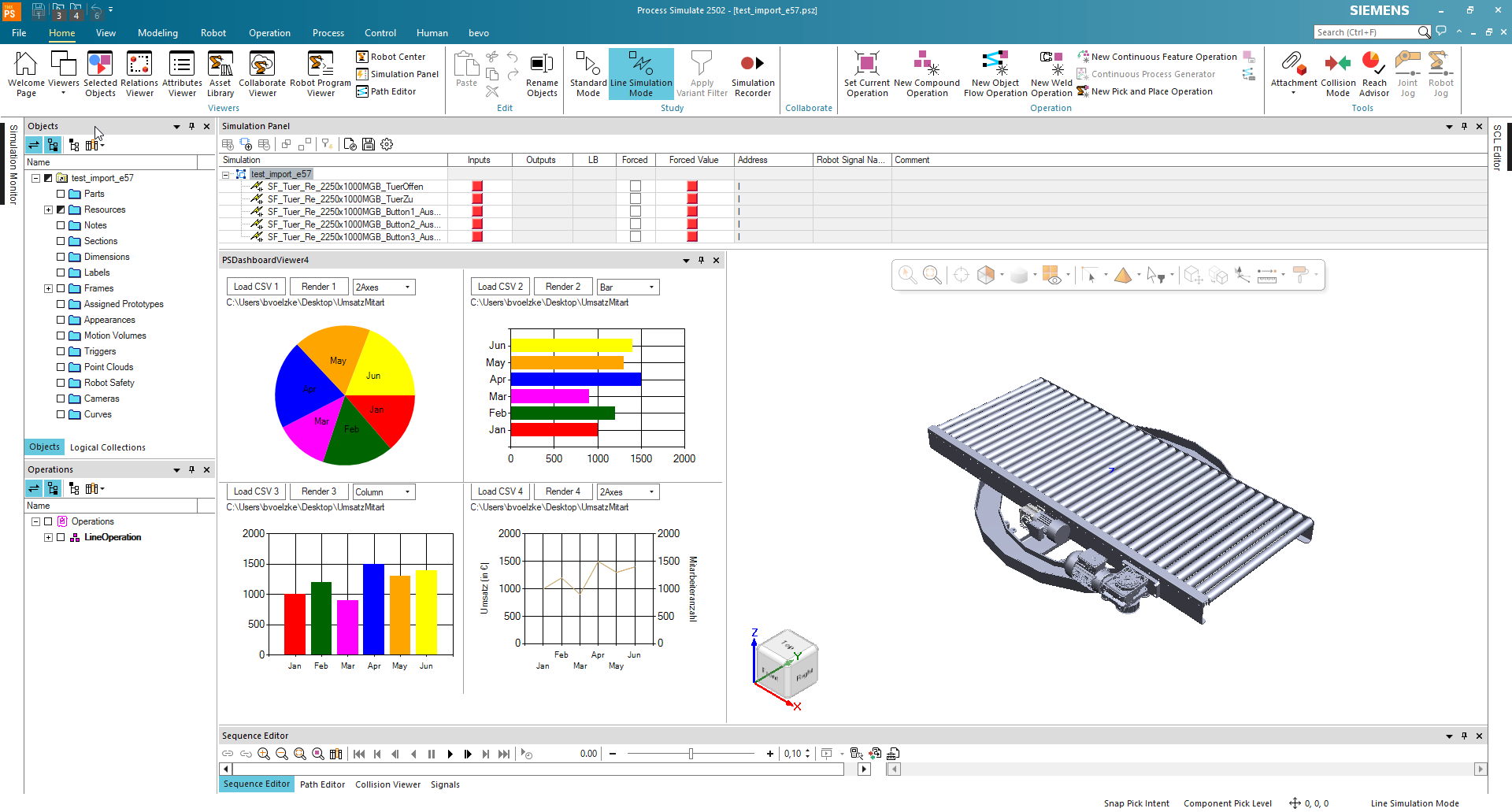Toggle the LineOperation checkbox
The image size is (1512, 812).
61,537
